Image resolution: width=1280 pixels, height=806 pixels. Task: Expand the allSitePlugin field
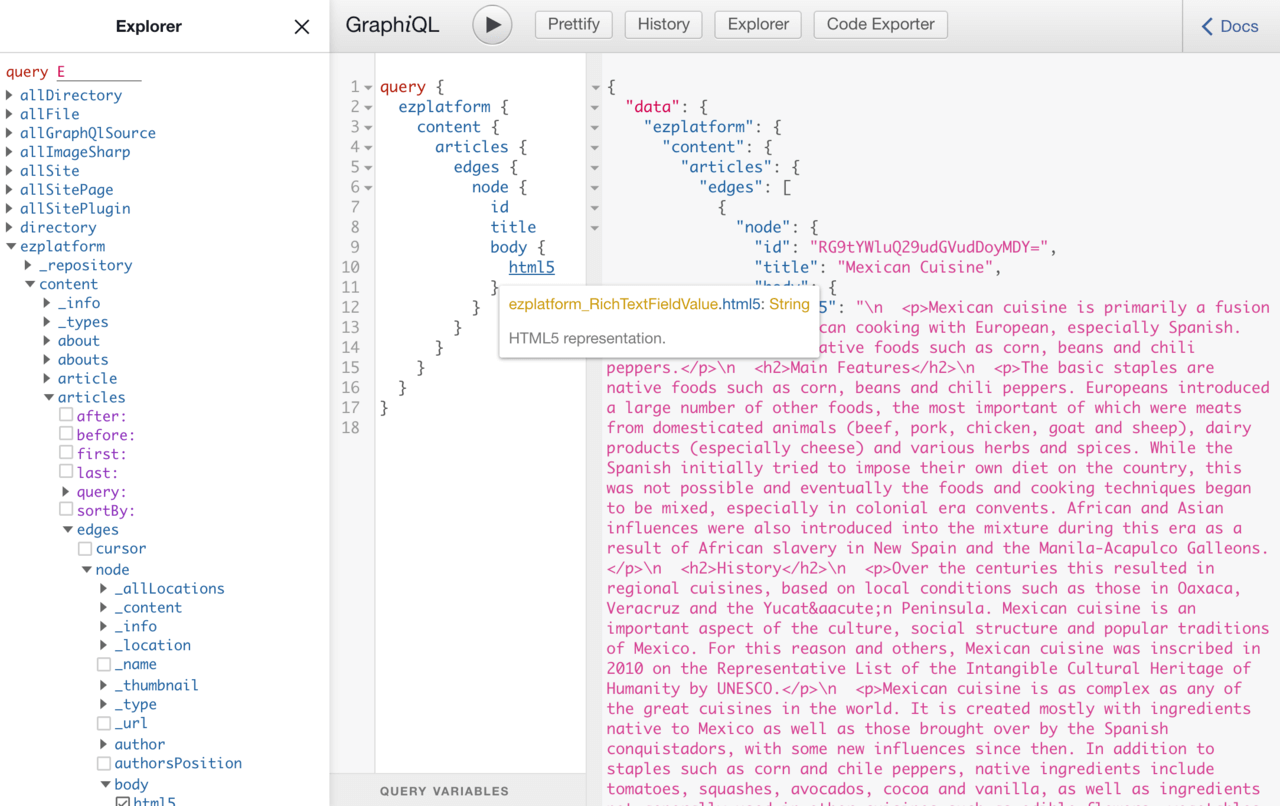(10, 209)
